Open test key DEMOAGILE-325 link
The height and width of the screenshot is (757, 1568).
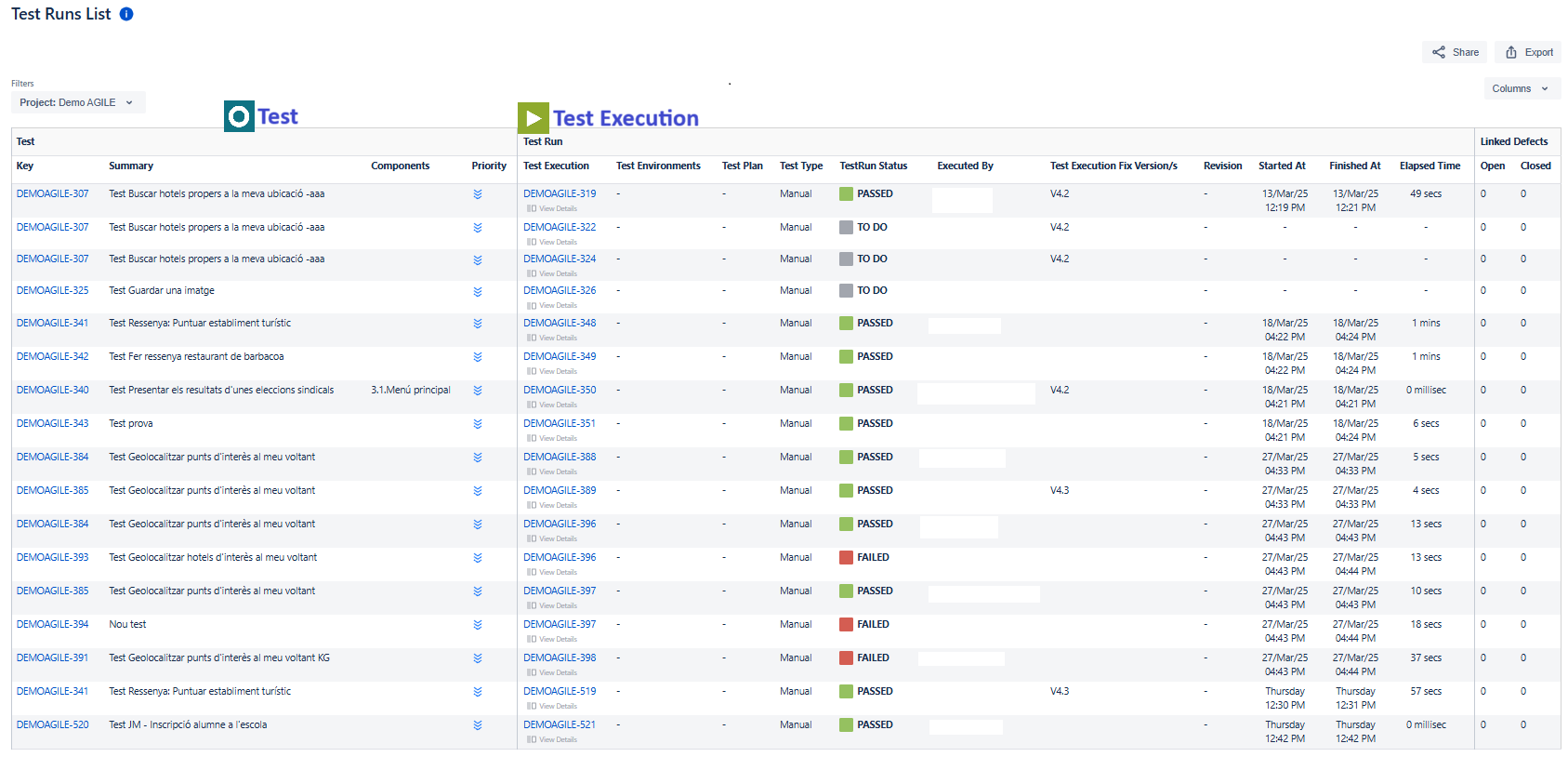coord(53,290)
